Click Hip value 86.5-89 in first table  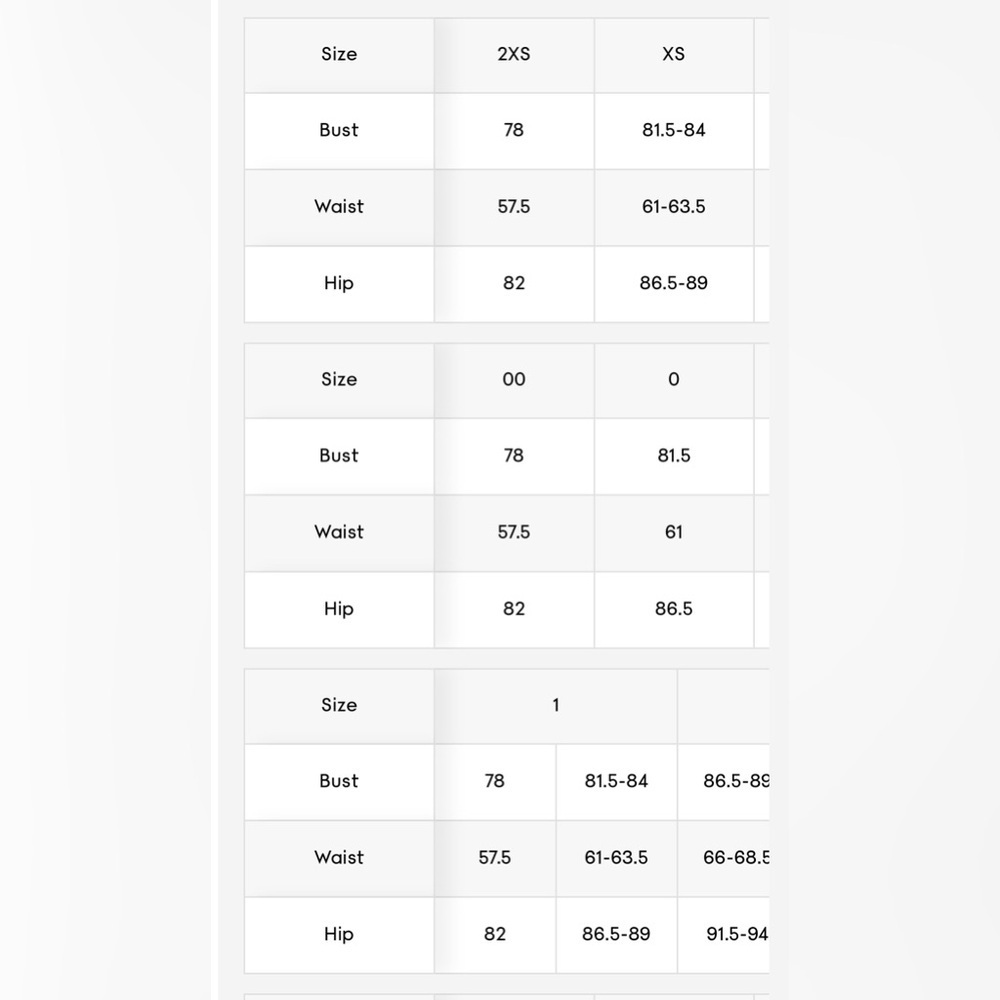click(x=674, y=284)
